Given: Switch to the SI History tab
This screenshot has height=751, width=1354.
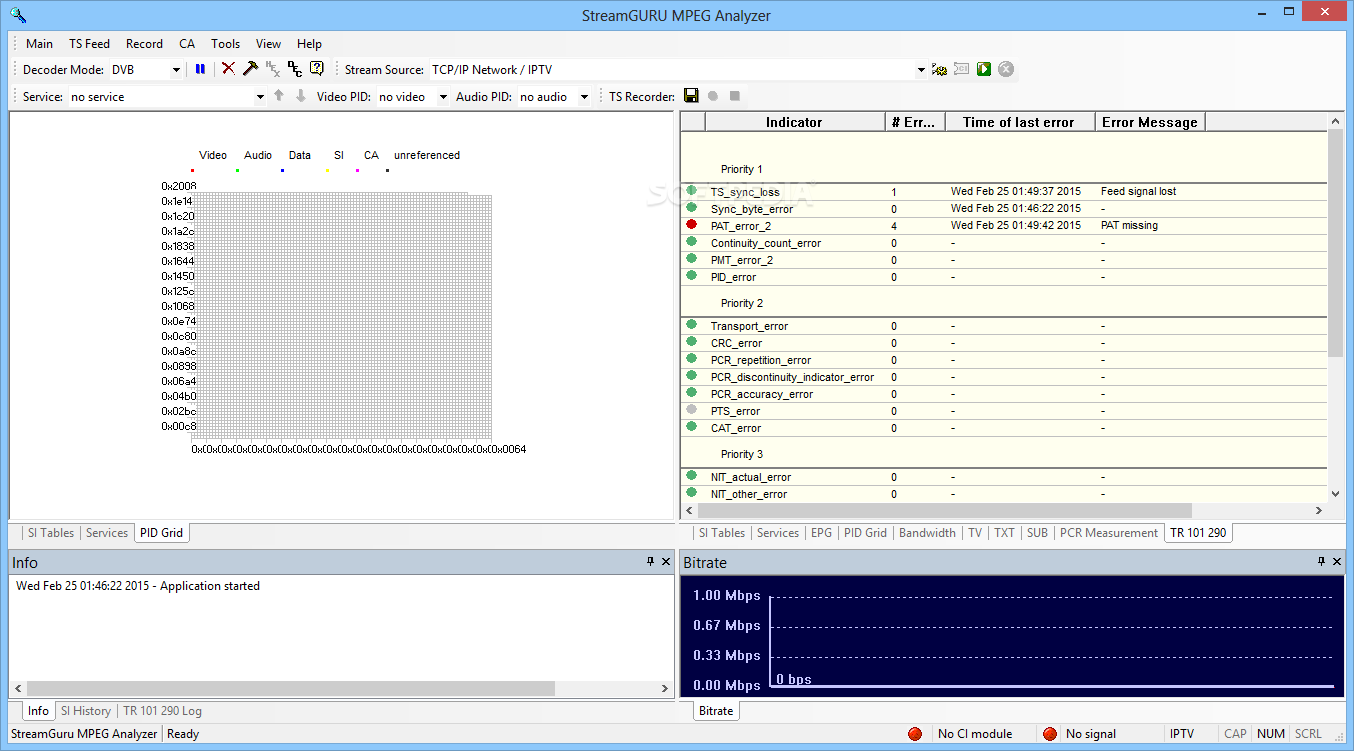Looking at the screenshot, I should 85,711.
